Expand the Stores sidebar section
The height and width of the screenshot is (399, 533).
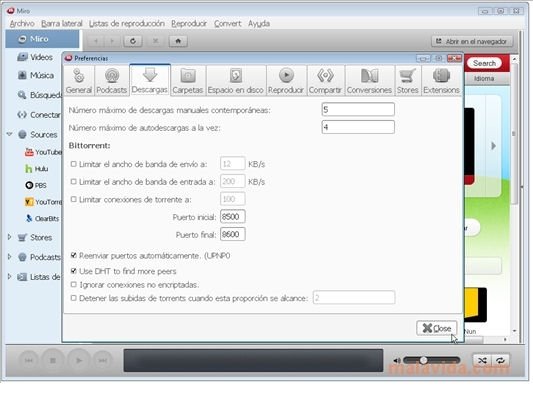point(10,237)
